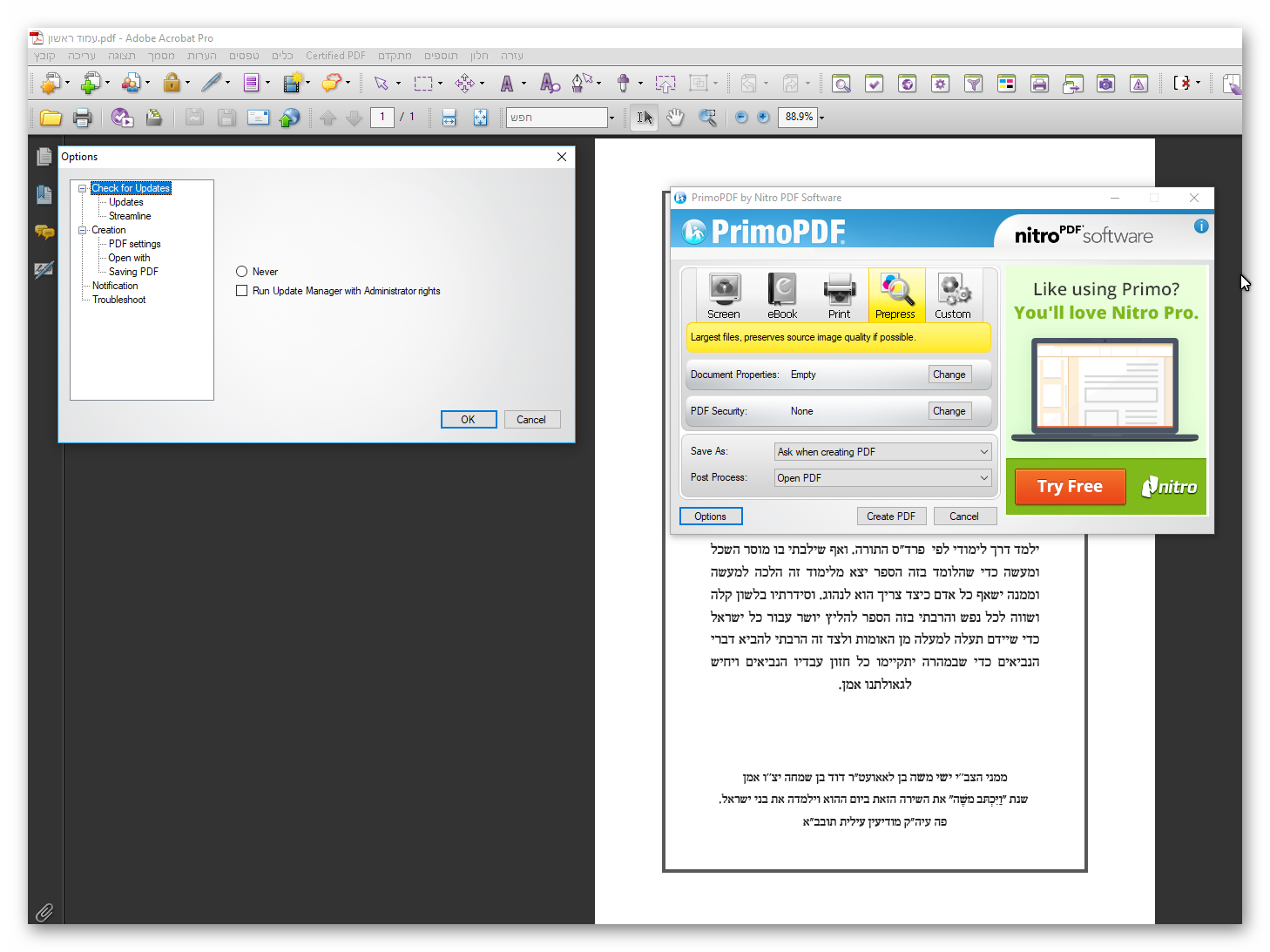Image resolution: width=1270 pixels, height=952 pixels.
Task: Click the PrimoPDF info icon
Action: click(x=1201, y=226)
